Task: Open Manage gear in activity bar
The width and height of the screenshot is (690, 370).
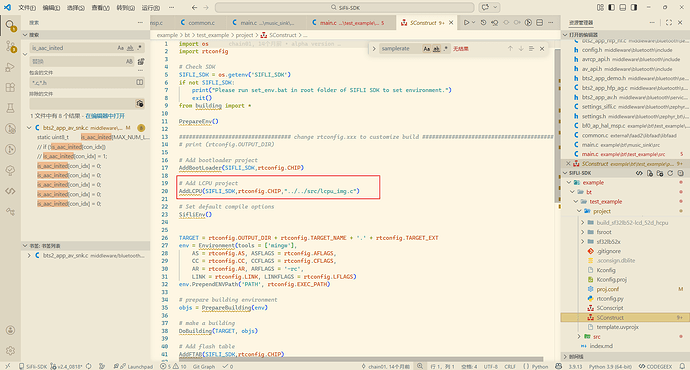Action: click(x=10, y=351)
